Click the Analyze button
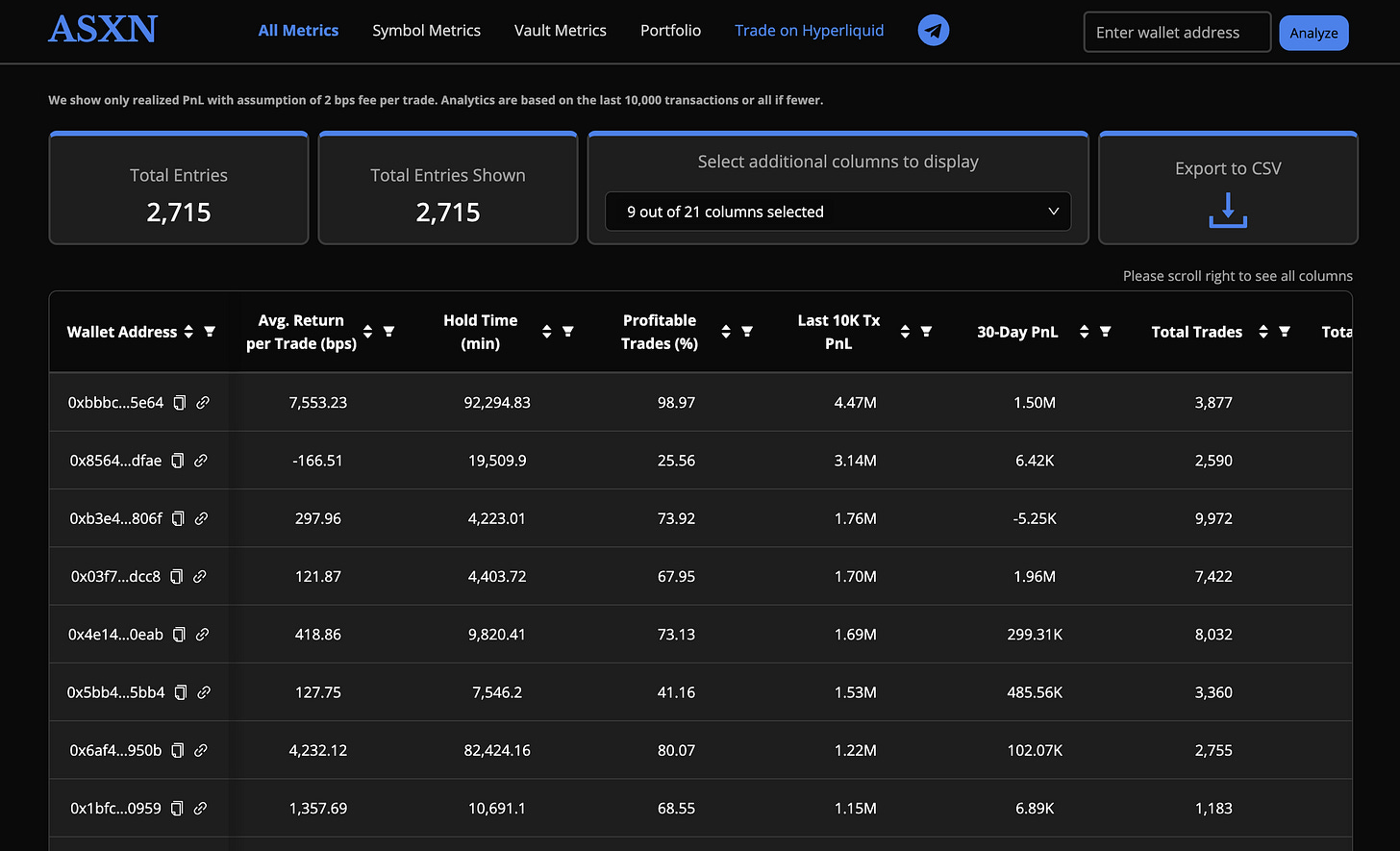Screen dimensions: 1400x851 (x=1313, y=33)
